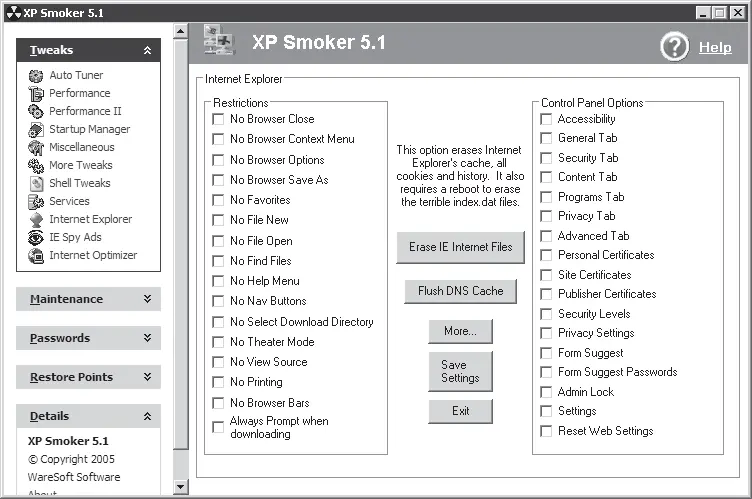Viewport: 752px width, 499px height.
Task: Check Form Suggest Passwords
Action: point(546,372)
